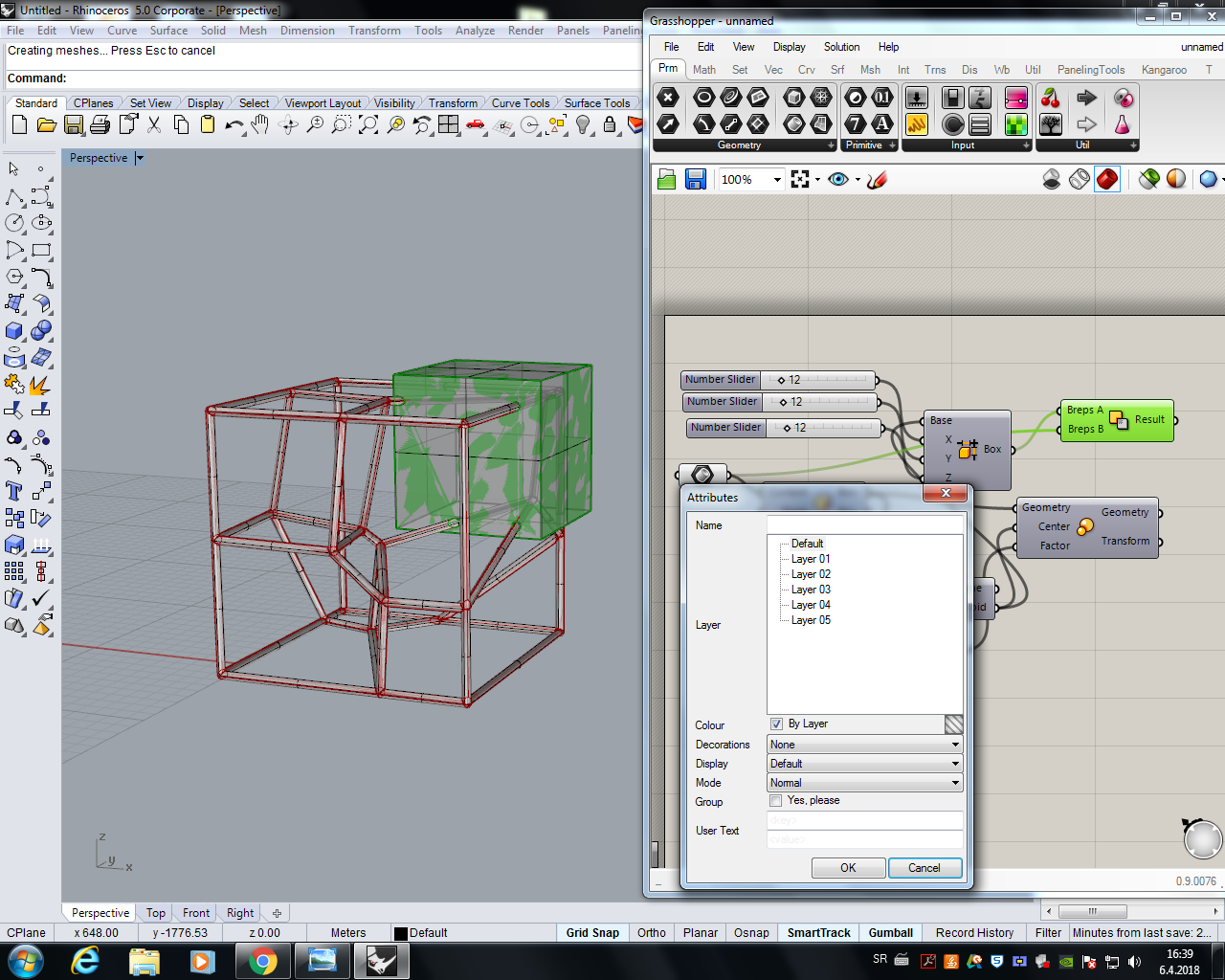Switch to the Curve Tools toolbar tab
The height and width of the screenshot is (980, 1225).
click(521, 103)
